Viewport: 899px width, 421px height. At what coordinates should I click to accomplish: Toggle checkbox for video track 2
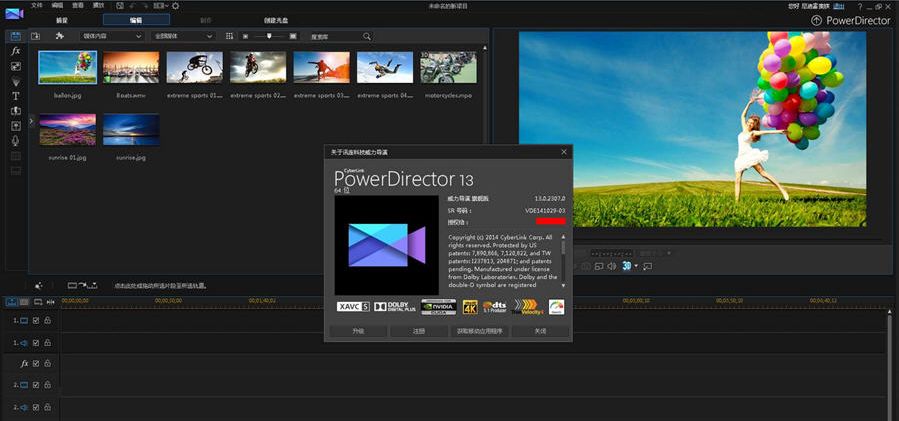pos(36,385)
